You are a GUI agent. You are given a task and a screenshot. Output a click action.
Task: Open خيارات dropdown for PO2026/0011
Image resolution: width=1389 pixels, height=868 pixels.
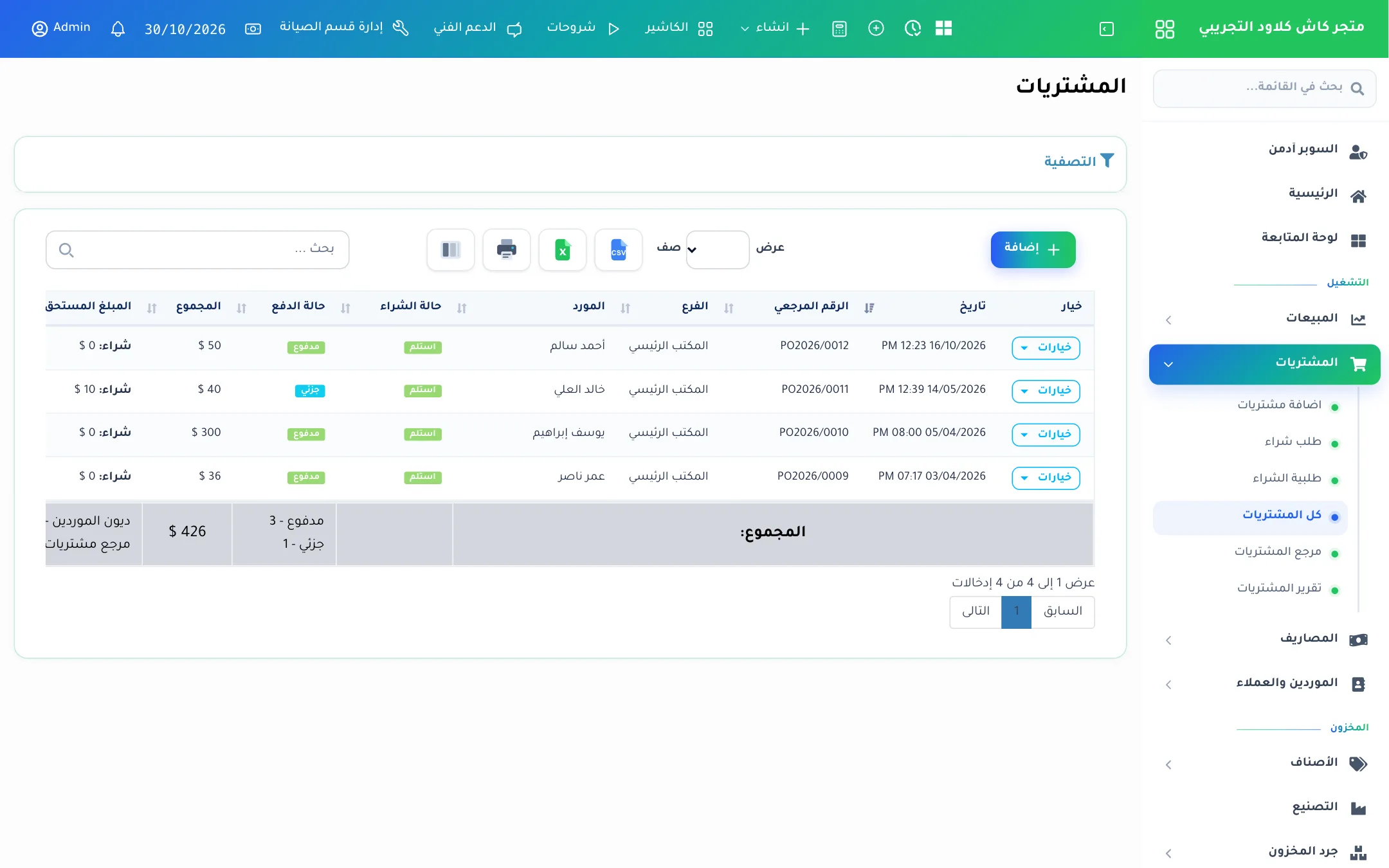point(1046,391)
